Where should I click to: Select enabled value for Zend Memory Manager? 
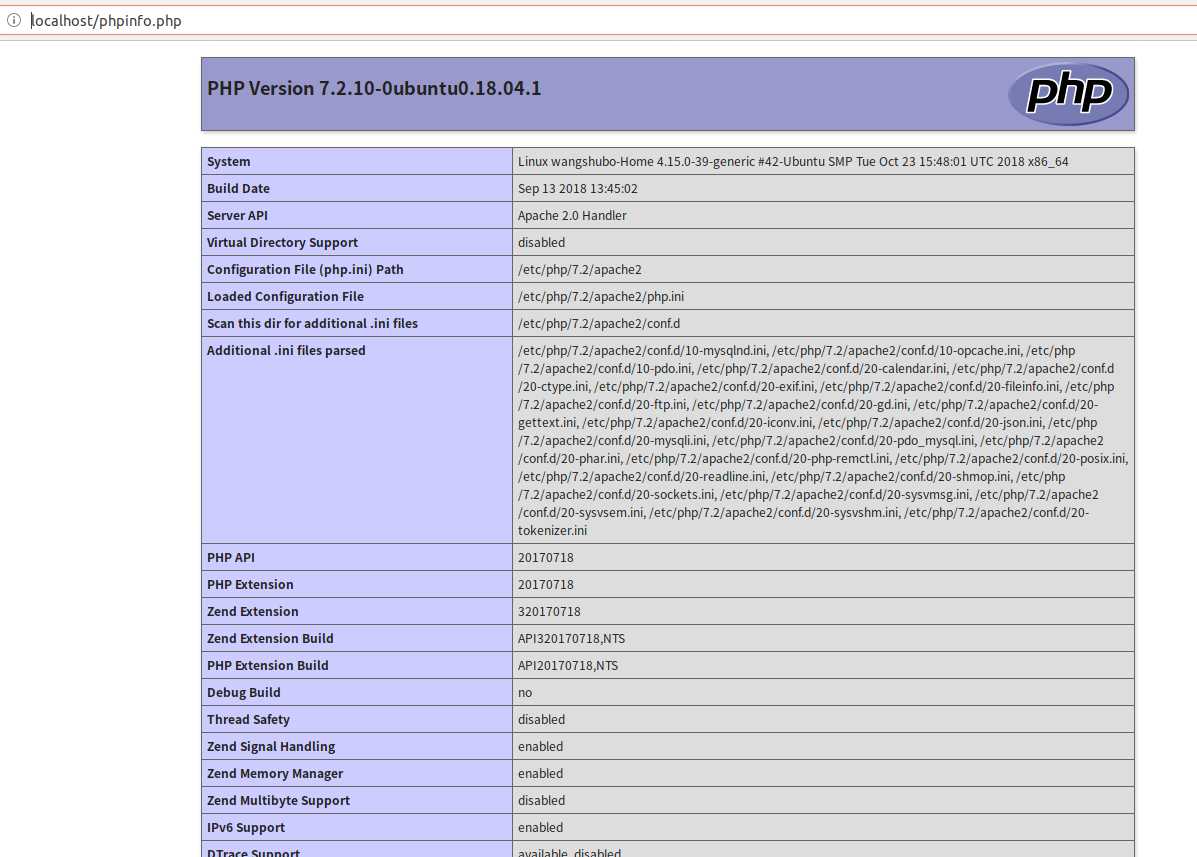tap(540, 774)
